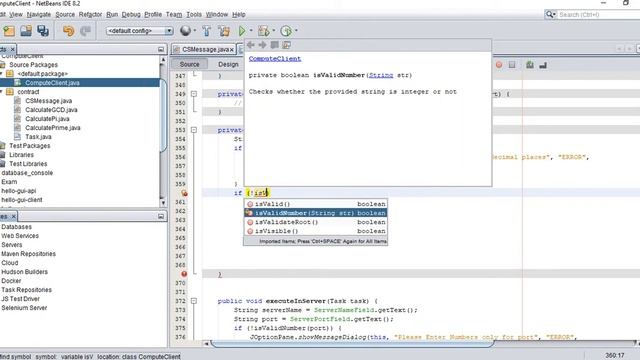This screenshot has height=360, width=640.
Task: Open the Navigate menu
Action: click(x=39, y=14)
